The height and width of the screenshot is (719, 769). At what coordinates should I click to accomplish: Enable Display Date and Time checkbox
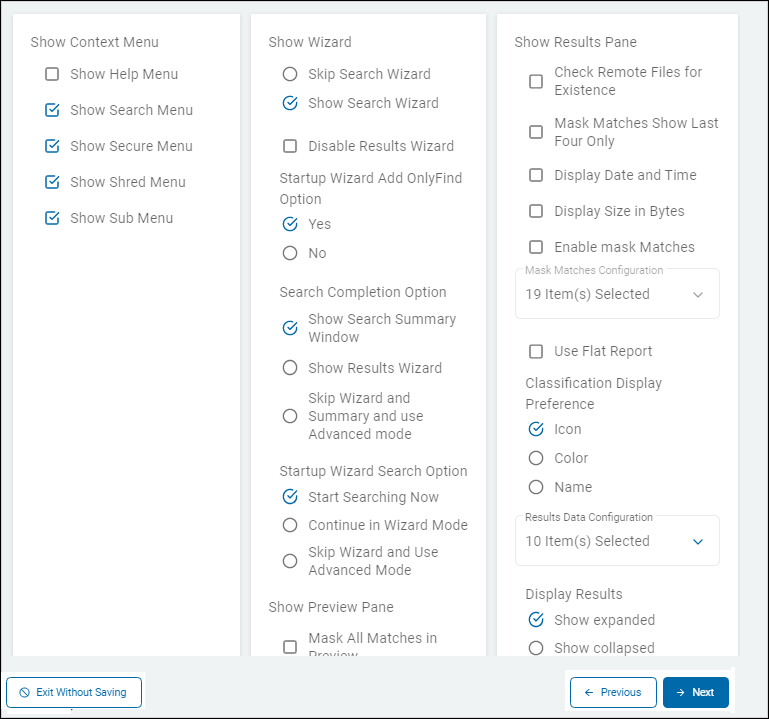[x=536, y=175]
